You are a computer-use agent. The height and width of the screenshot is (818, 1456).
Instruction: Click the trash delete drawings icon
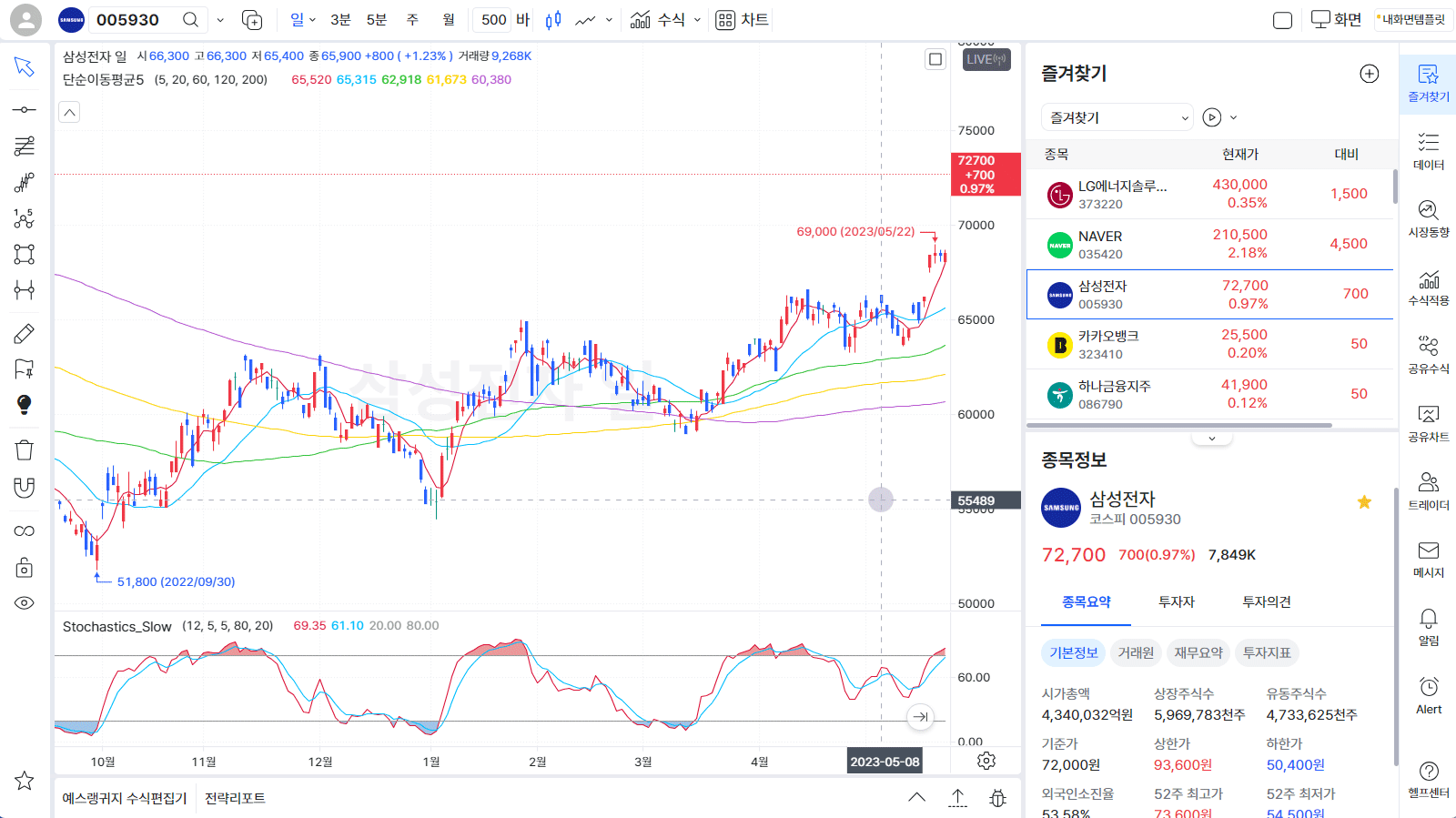click(25, 449)
